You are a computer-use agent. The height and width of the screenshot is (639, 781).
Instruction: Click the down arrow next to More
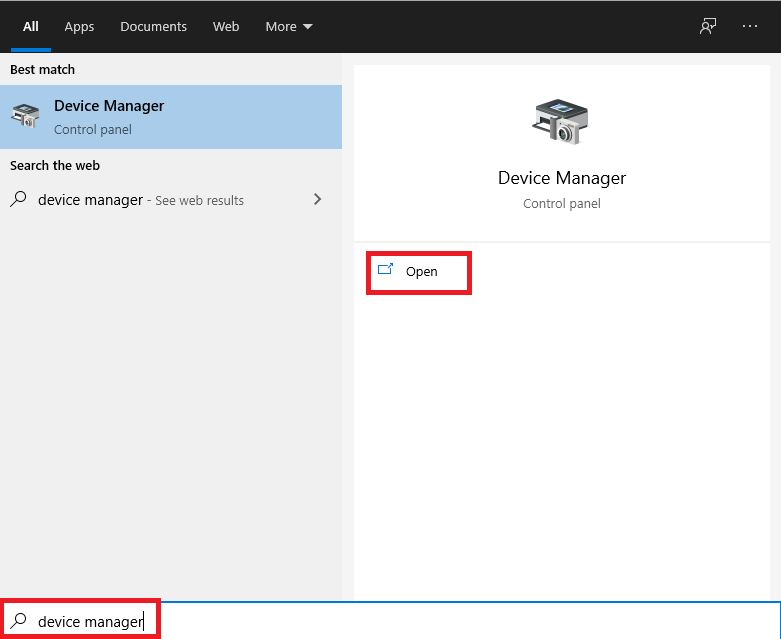pos(307,27)
